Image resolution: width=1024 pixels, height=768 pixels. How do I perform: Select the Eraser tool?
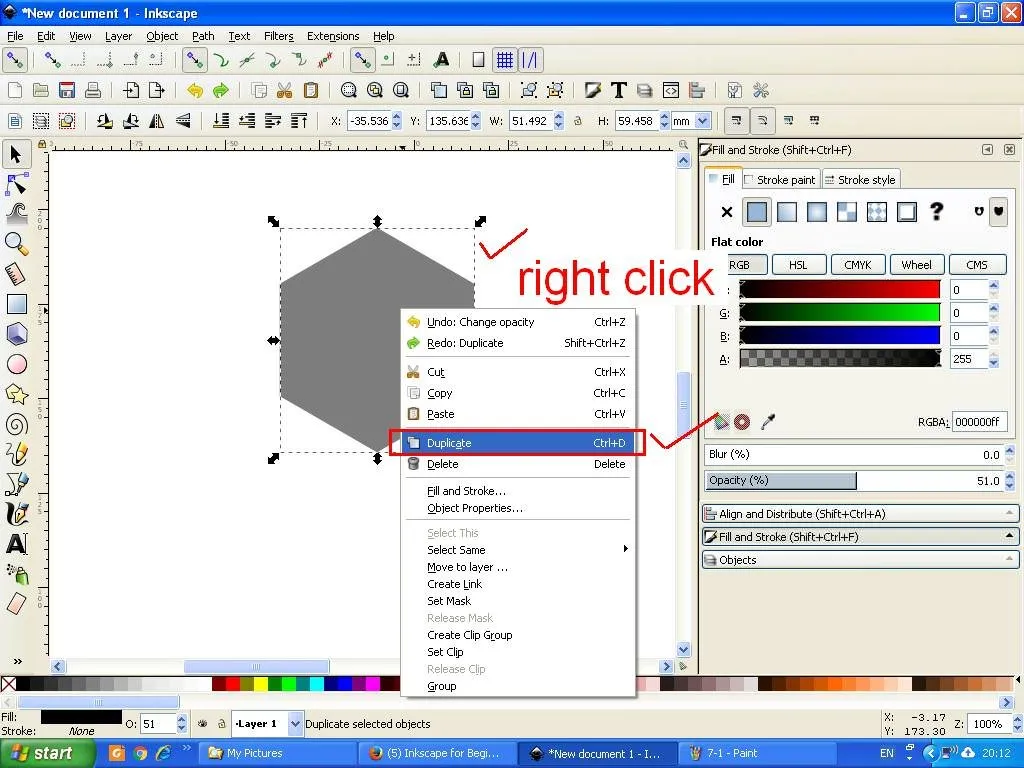(x=16, y=603)
